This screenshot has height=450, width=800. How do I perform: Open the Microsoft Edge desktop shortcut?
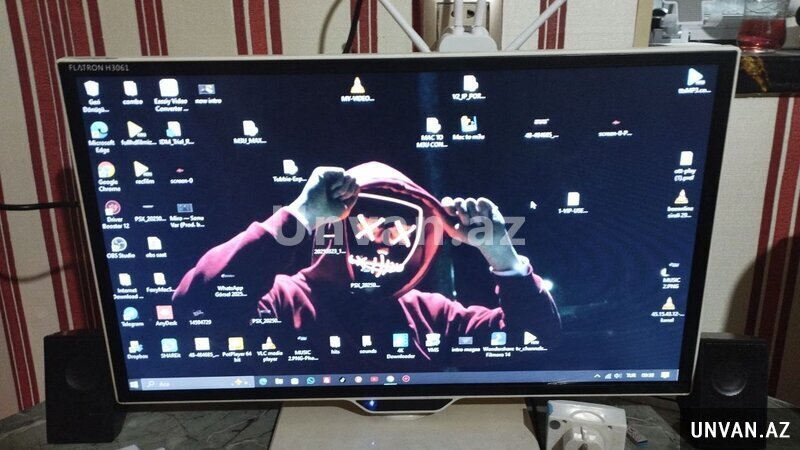(x=100, y=137)
